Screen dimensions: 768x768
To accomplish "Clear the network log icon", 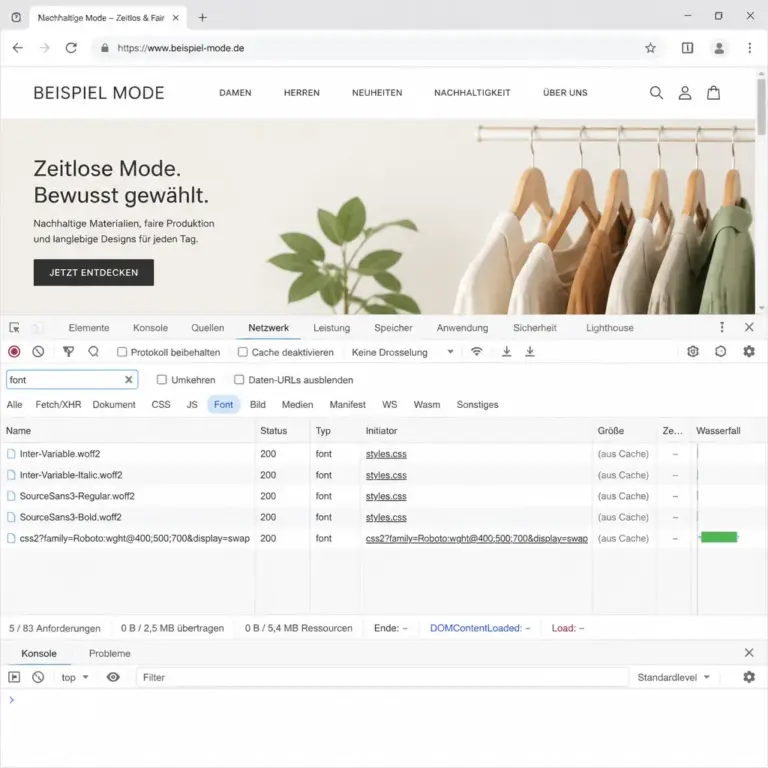I will tap(38, 352).
